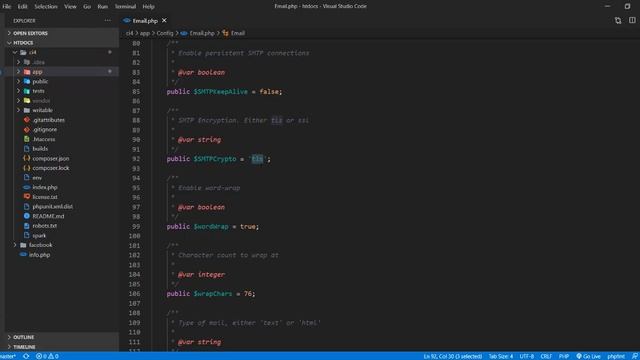Click the README.md info icon
640x360 pixels.
[27, 216]
